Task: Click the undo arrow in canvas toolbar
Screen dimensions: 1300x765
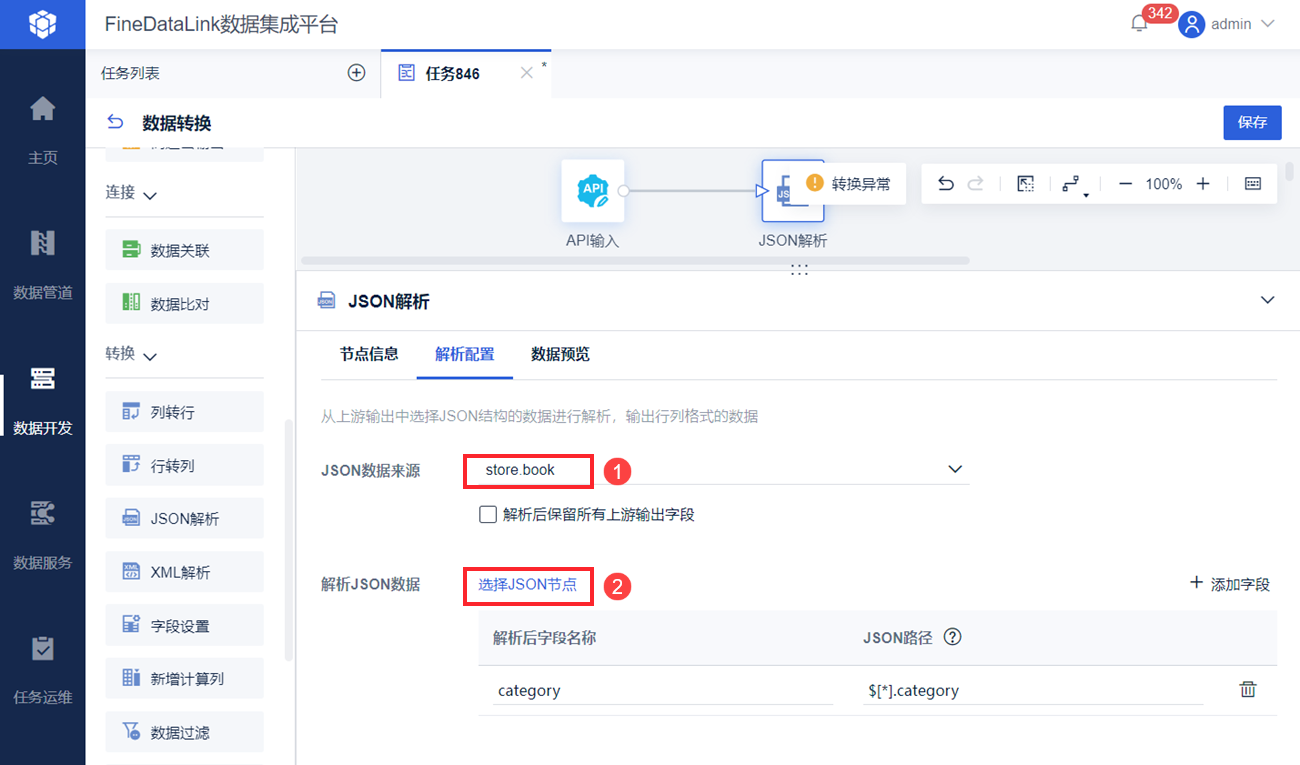Action: coord(946,184)
